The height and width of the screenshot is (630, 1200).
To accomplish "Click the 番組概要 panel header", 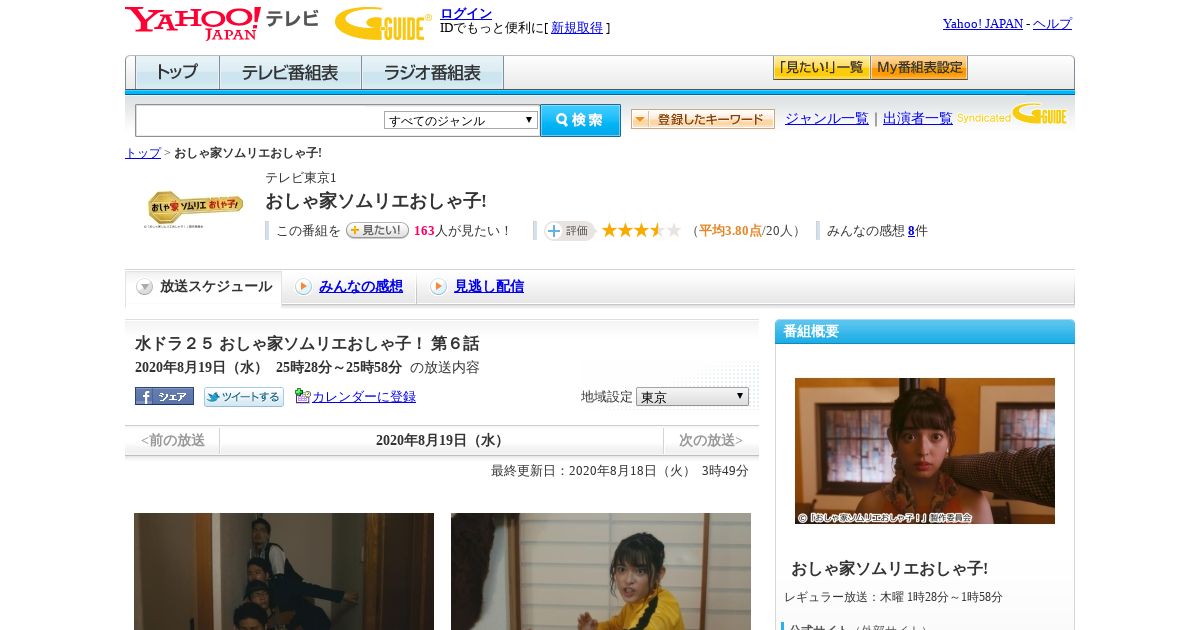I will (925, 331).
